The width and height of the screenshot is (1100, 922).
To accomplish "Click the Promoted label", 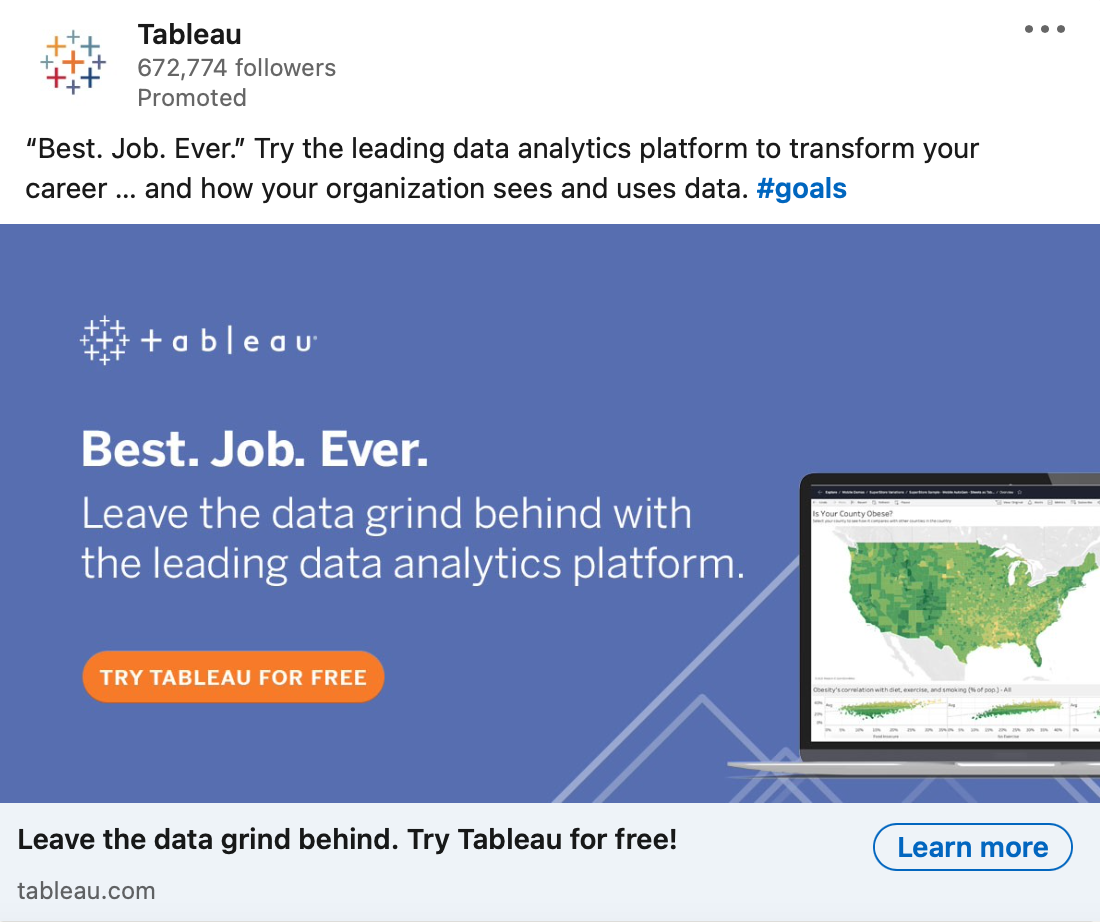I will [x=192, y=98].
